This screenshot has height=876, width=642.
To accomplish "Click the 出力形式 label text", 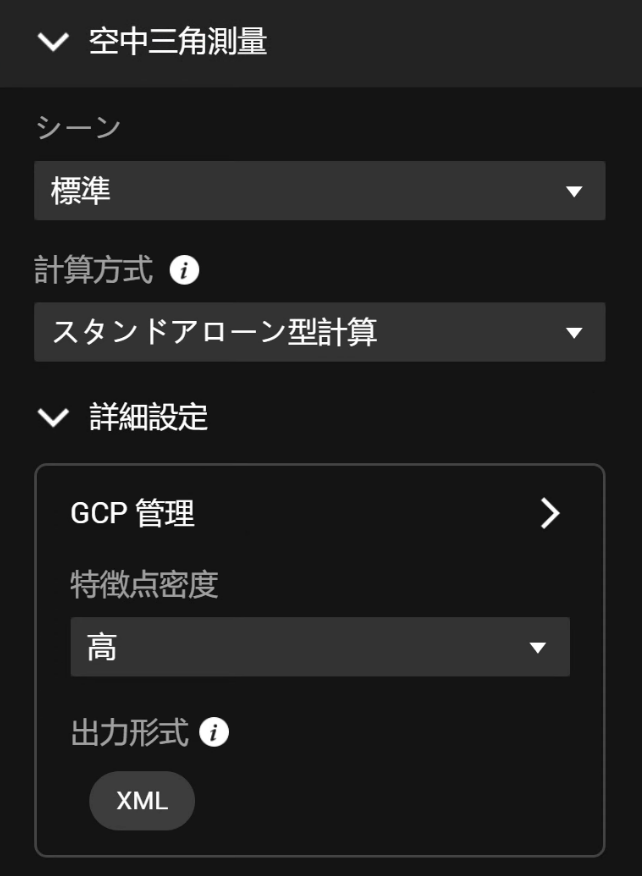I will [129, 733].
